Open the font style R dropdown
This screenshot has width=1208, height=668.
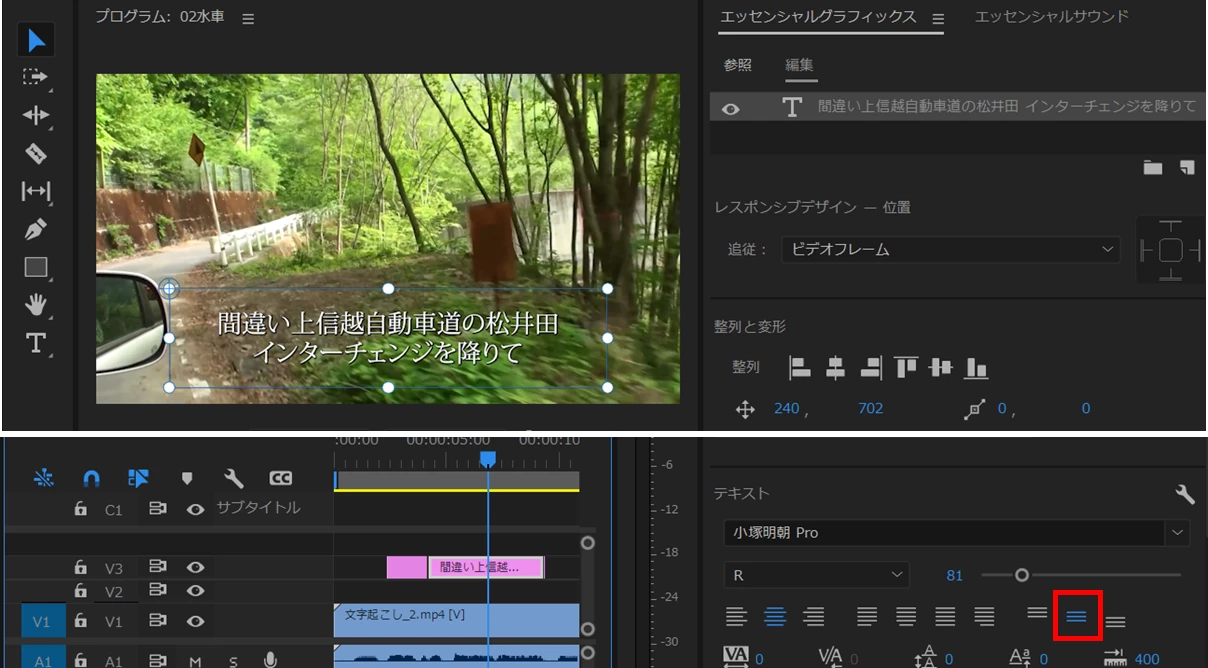(x=816, y=575)
